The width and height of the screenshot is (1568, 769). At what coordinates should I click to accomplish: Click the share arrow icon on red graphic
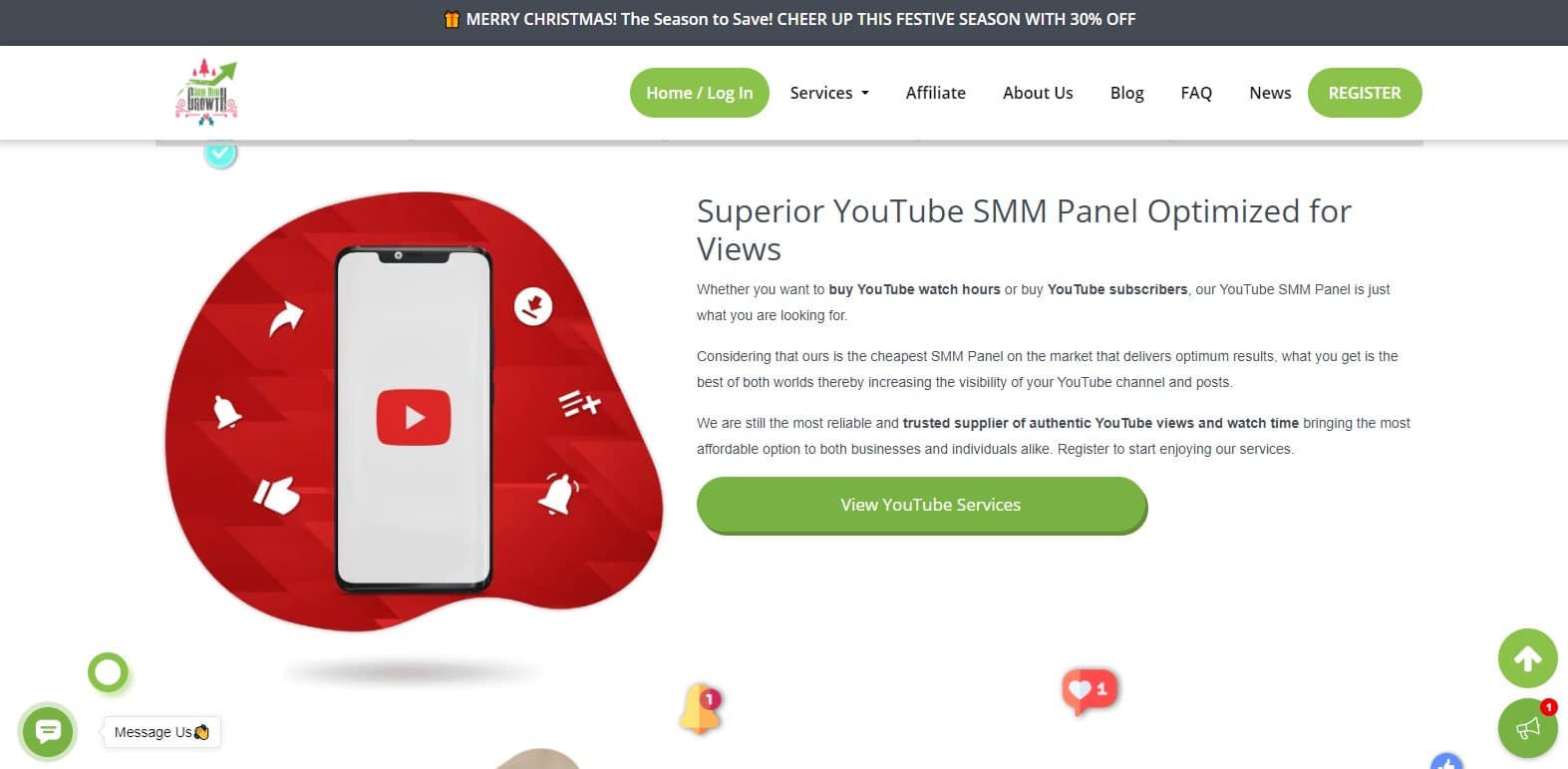point(285,319)
